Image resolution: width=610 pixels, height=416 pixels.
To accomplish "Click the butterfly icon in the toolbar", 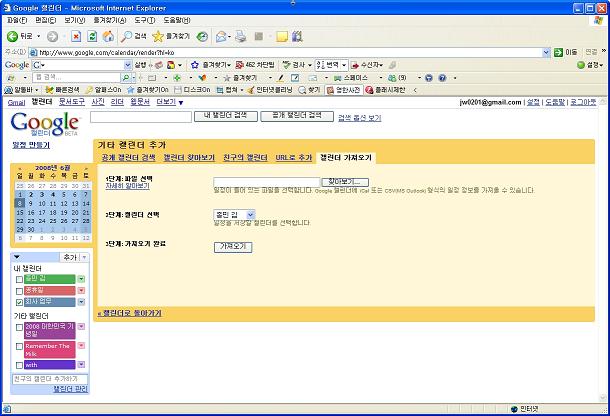I will click(x=202, y=78).
